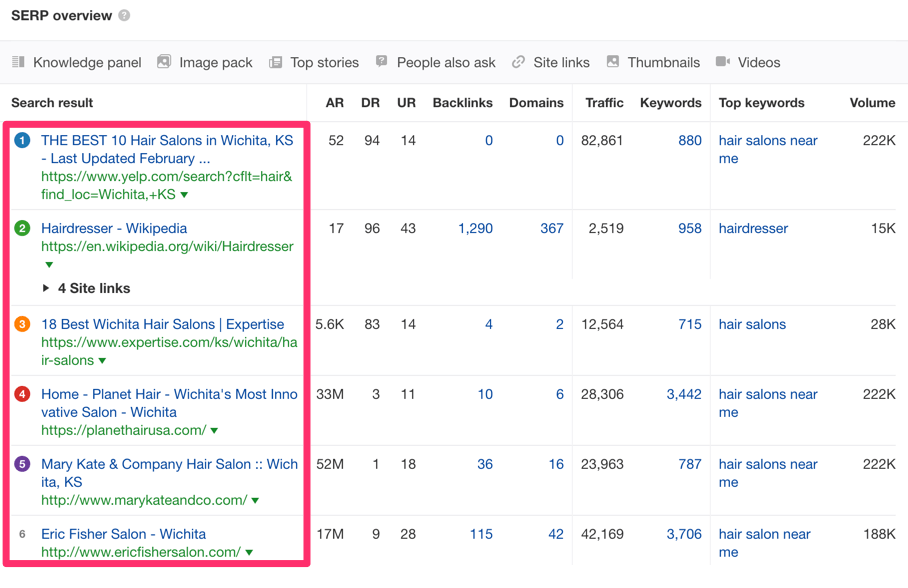Click the Image pack icon
Viewport: 908px width, 588px height.
(x=164, y=61)
